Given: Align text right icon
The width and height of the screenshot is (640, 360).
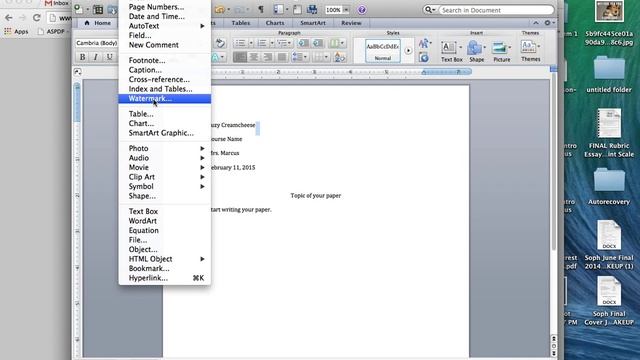Looking at the screenshot, I should click(267, 57).
